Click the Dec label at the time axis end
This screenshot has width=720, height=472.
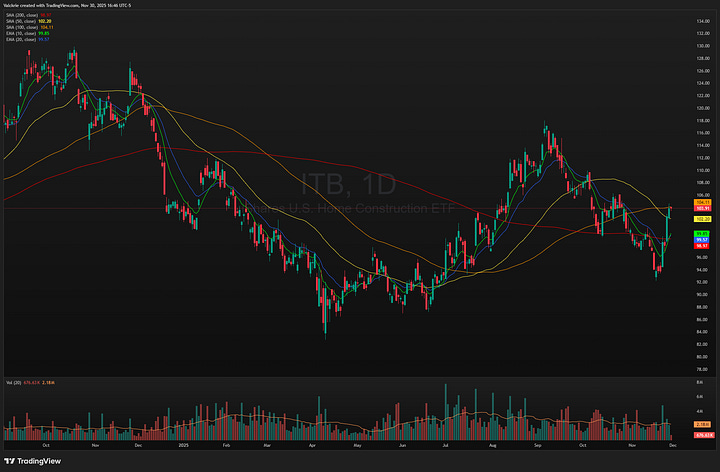673,445
